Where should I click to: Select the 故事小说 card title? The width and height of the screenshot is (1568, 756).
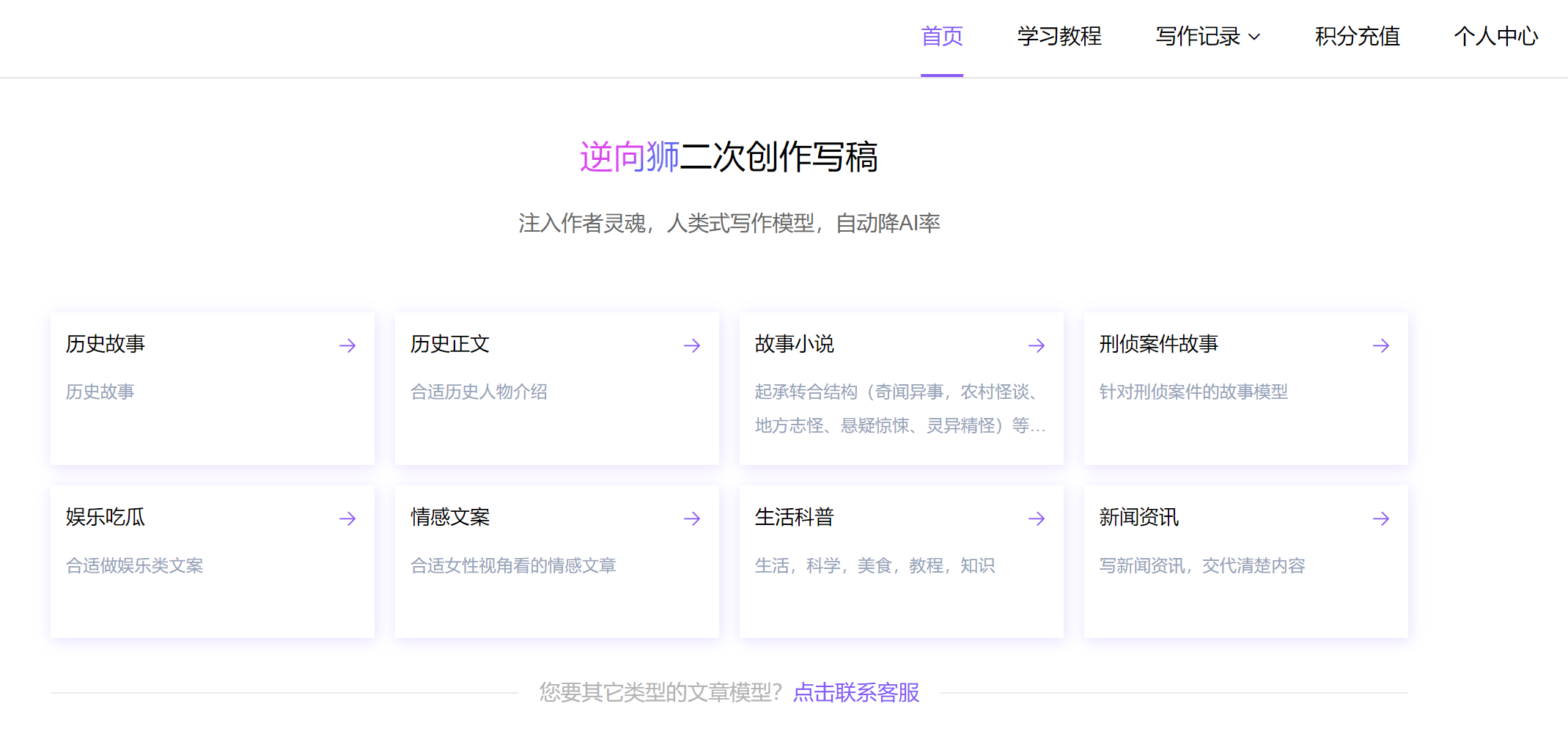point(795,344)
